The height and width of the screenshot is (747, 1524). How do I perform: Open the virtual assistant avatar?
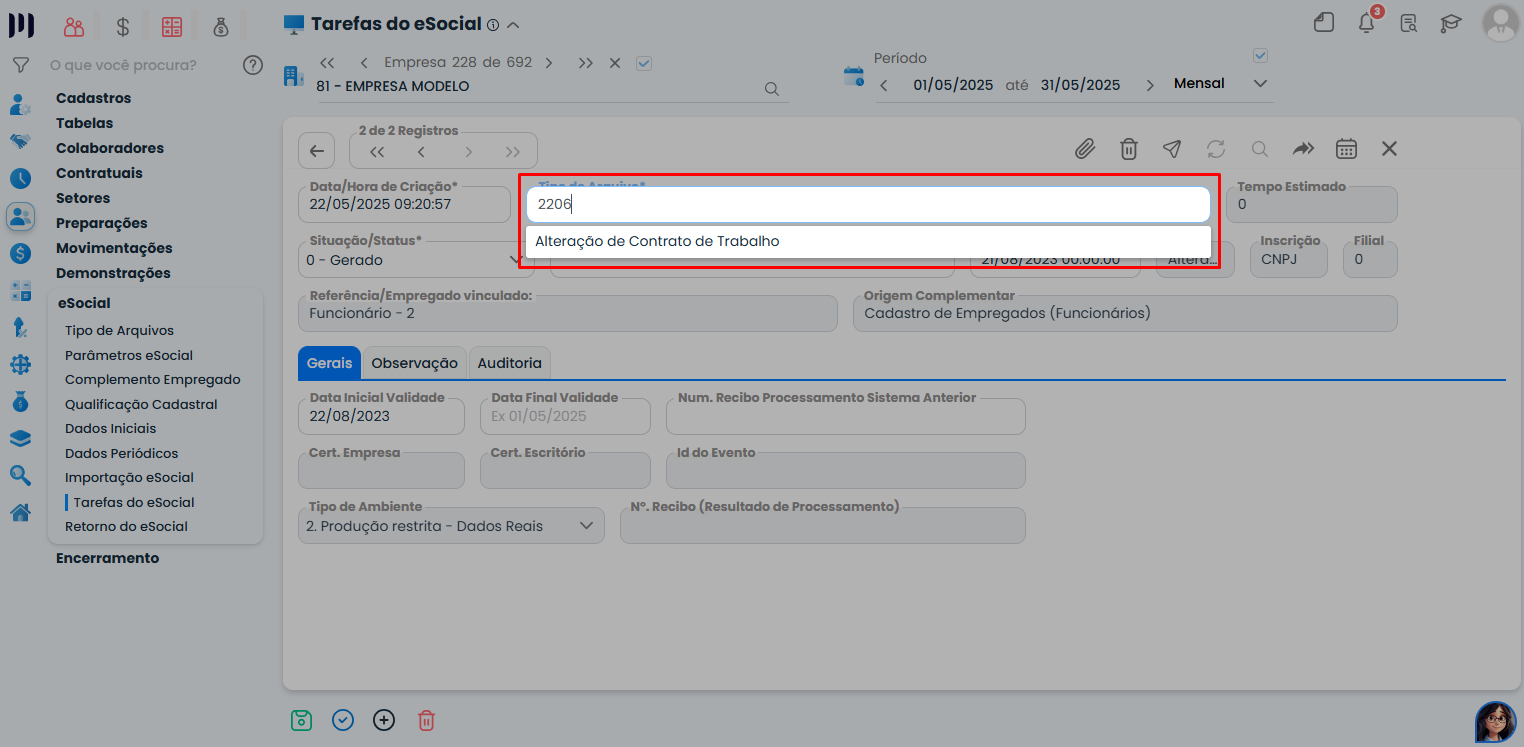pyautogui.click(x=1496, y=721)
